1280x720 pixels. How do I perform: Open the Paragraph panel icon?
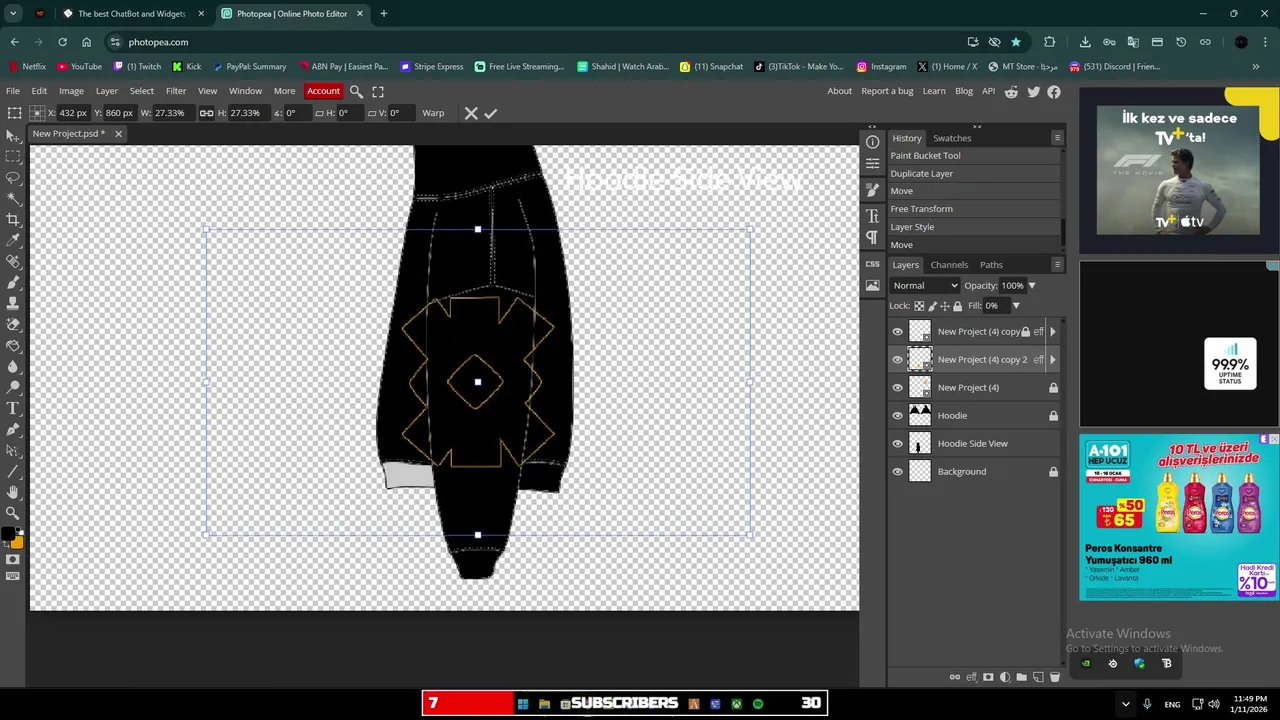(873, 237)
